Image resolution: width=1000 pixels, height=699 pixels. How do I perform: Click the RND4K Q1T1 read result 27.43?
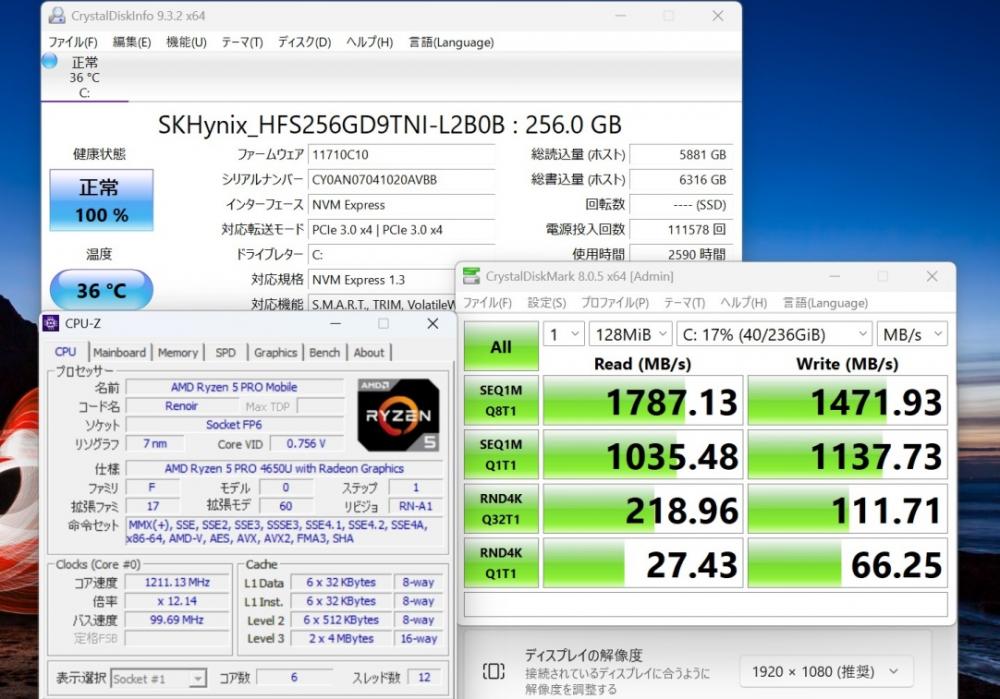(x=643, y=564)
